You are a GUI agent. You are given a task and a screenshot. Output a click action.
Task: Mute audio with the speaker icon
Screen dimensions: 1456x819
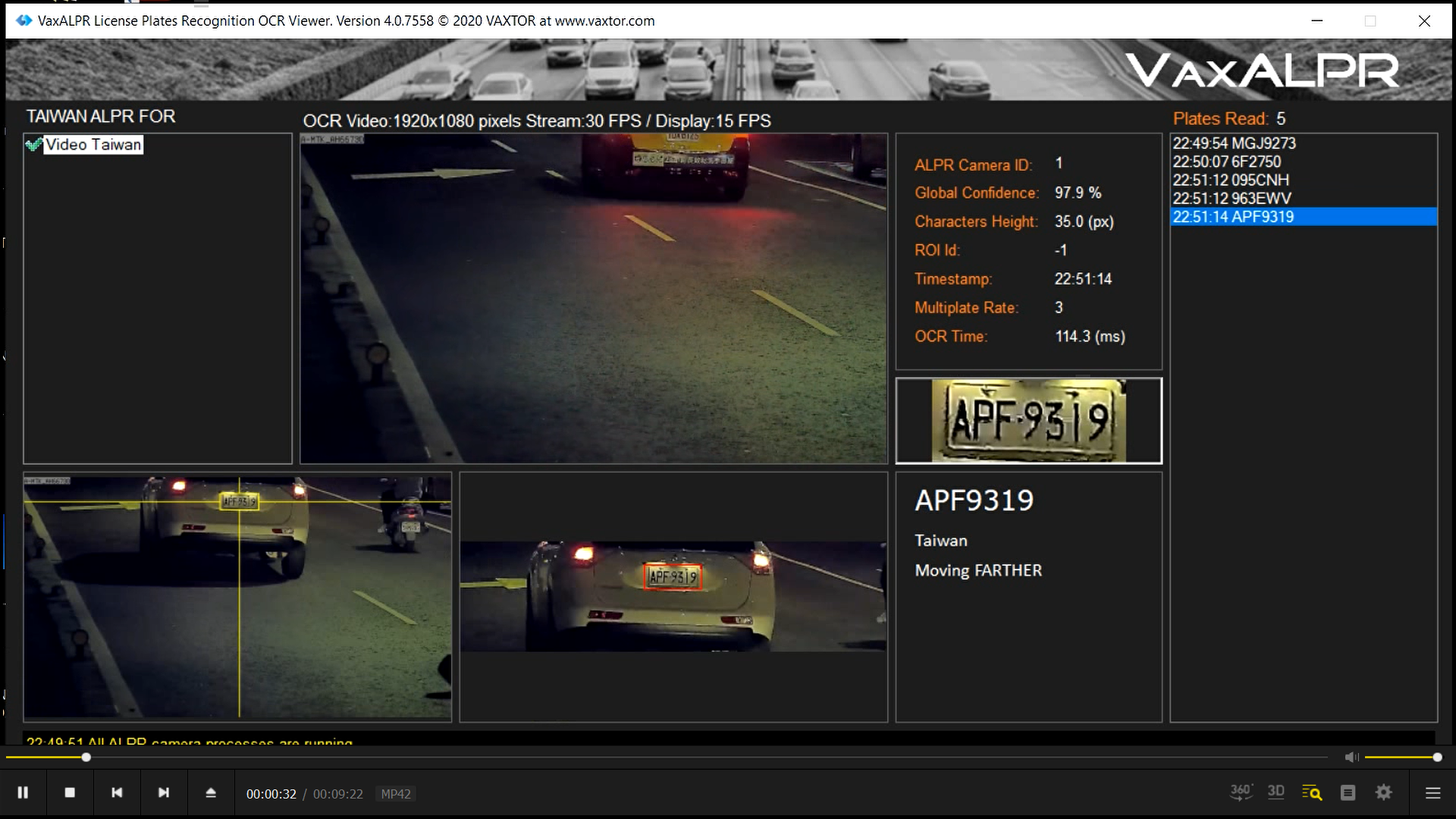[x=1351, y=757]
